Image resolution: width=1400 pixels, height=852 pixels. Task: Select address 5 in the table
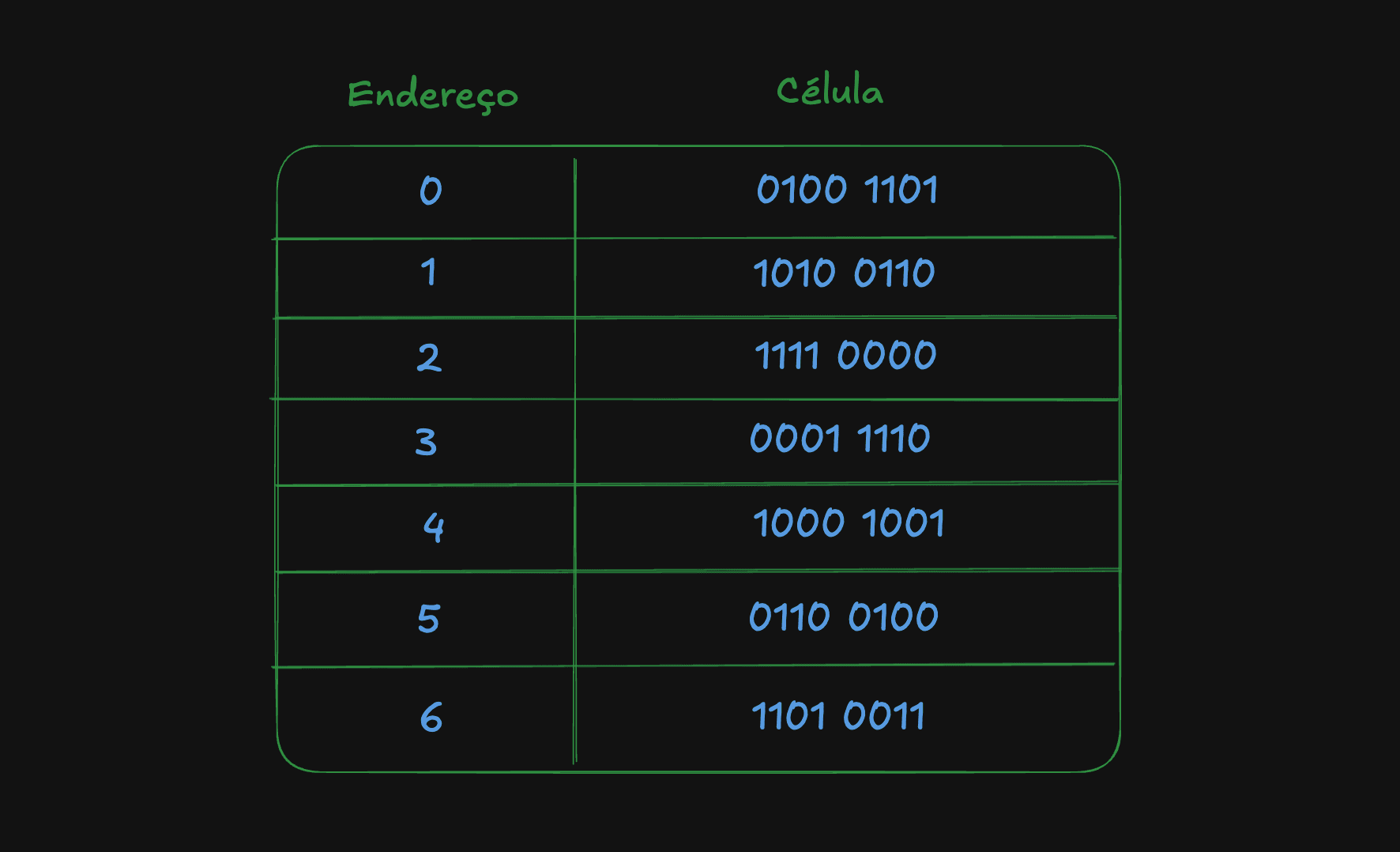(x=428, y=618)
